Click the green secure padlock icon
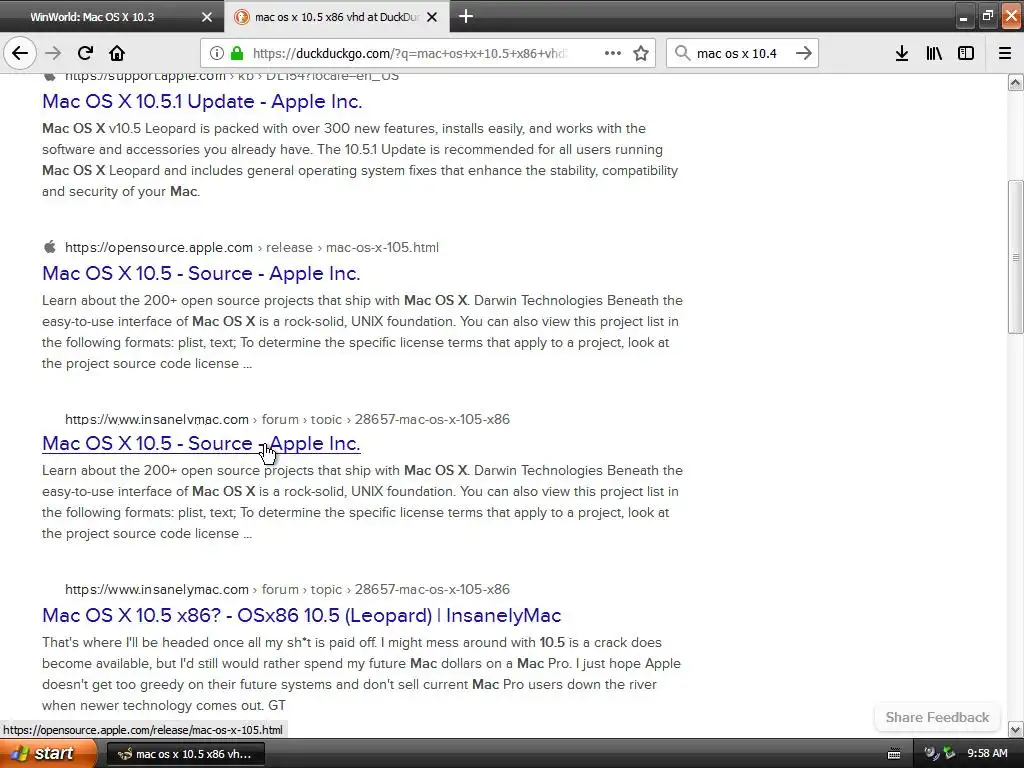The image size is (1024, 768). (x=237, y=53)
